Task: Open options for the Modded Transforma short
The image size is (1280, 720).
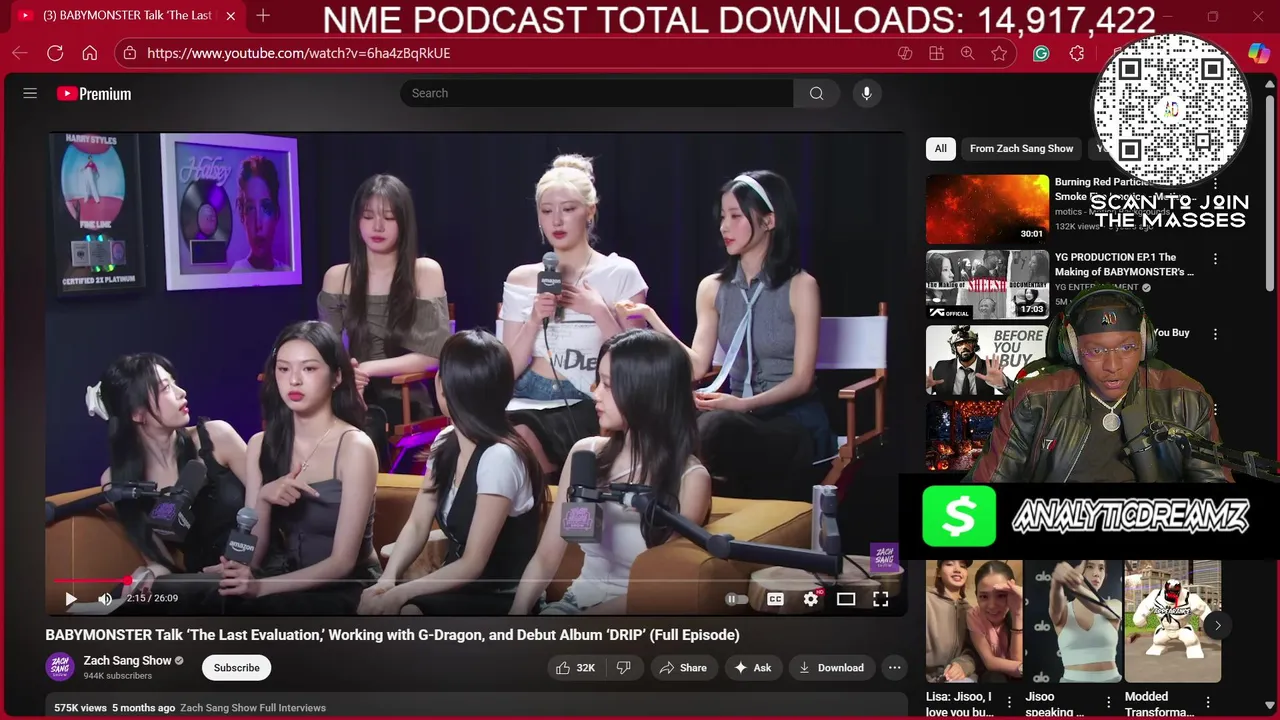Action: 1208,702
